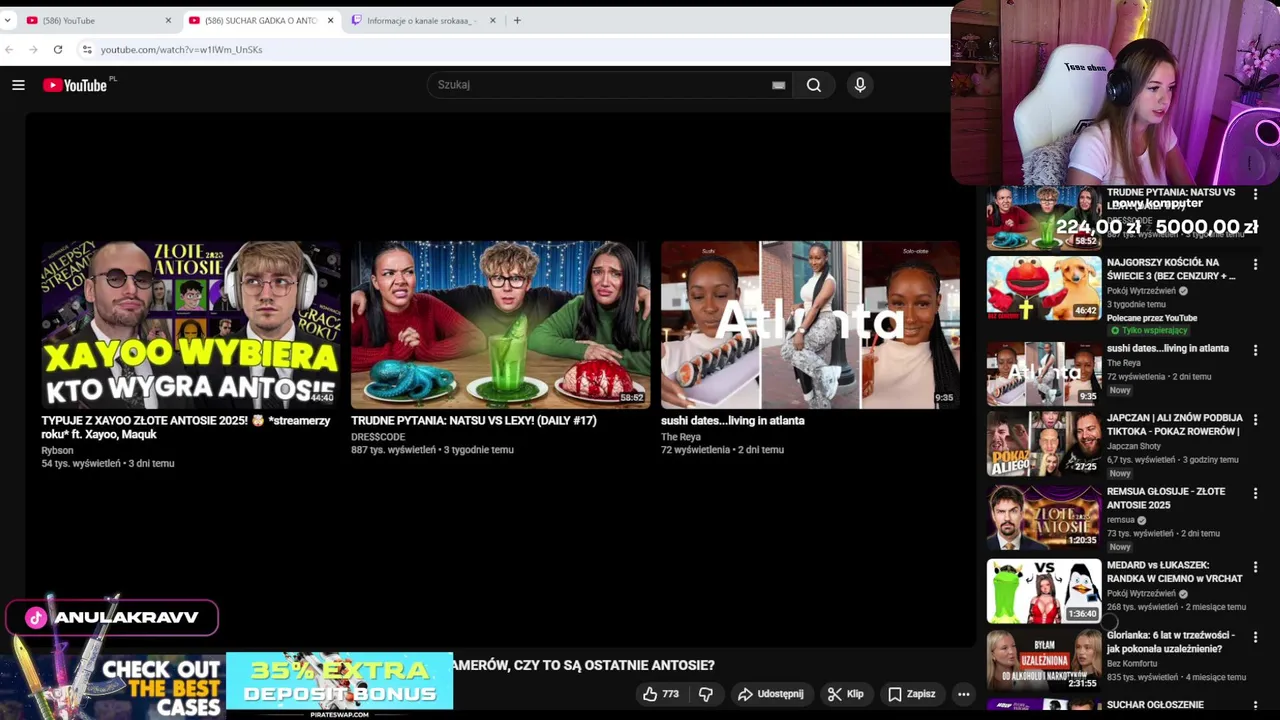Screen dimensions: 1280x720
Task: Open the Atlanta sushi dates end-screen thumbnail
Action: (810, 324)
